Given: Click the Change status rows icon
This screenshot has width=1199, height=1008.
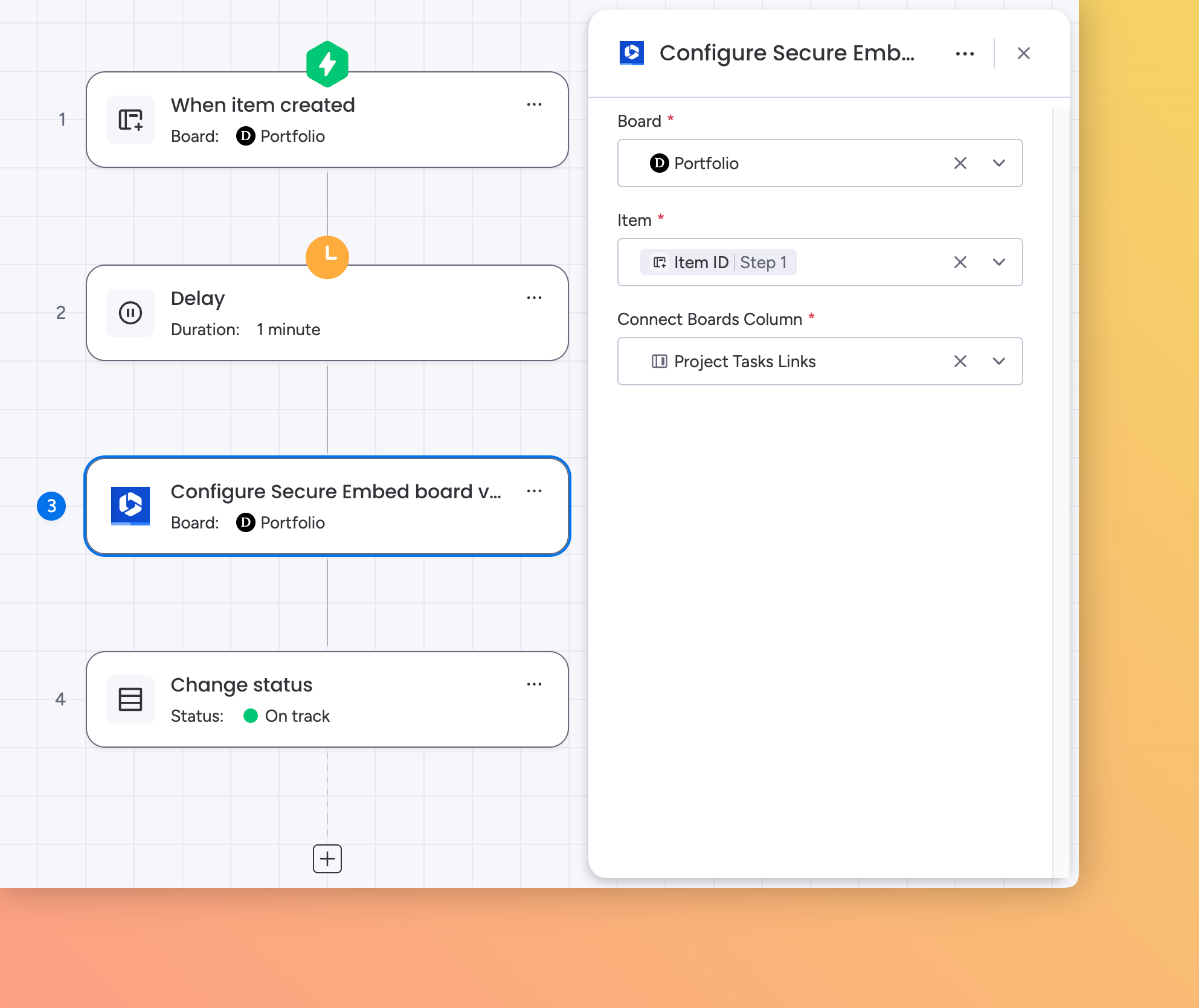Looking at the screenshot, I should point(130,699).
